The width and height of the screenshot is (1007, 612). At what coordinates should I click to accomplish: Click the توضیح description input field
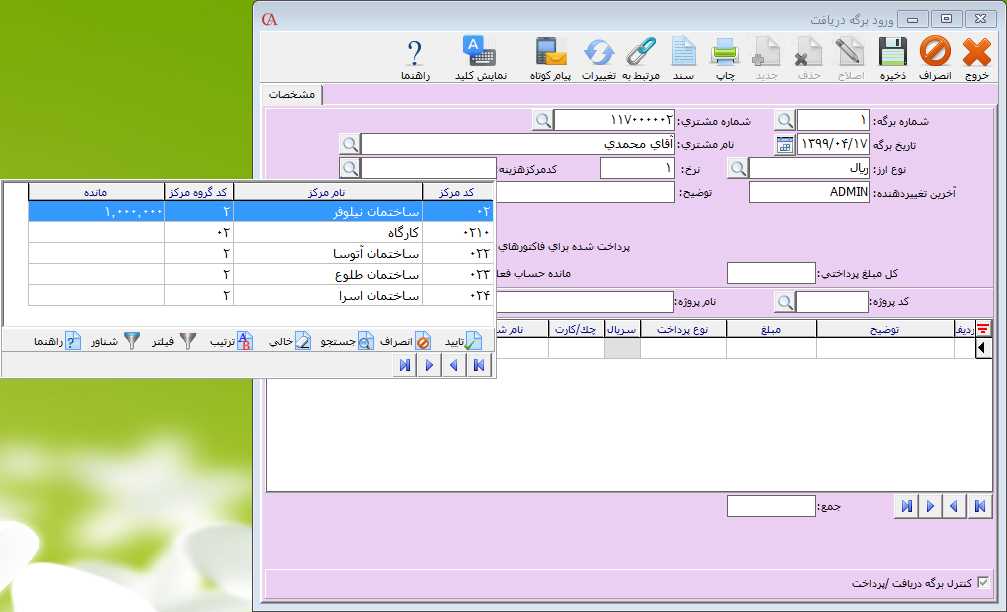click(x=583, y=193)
